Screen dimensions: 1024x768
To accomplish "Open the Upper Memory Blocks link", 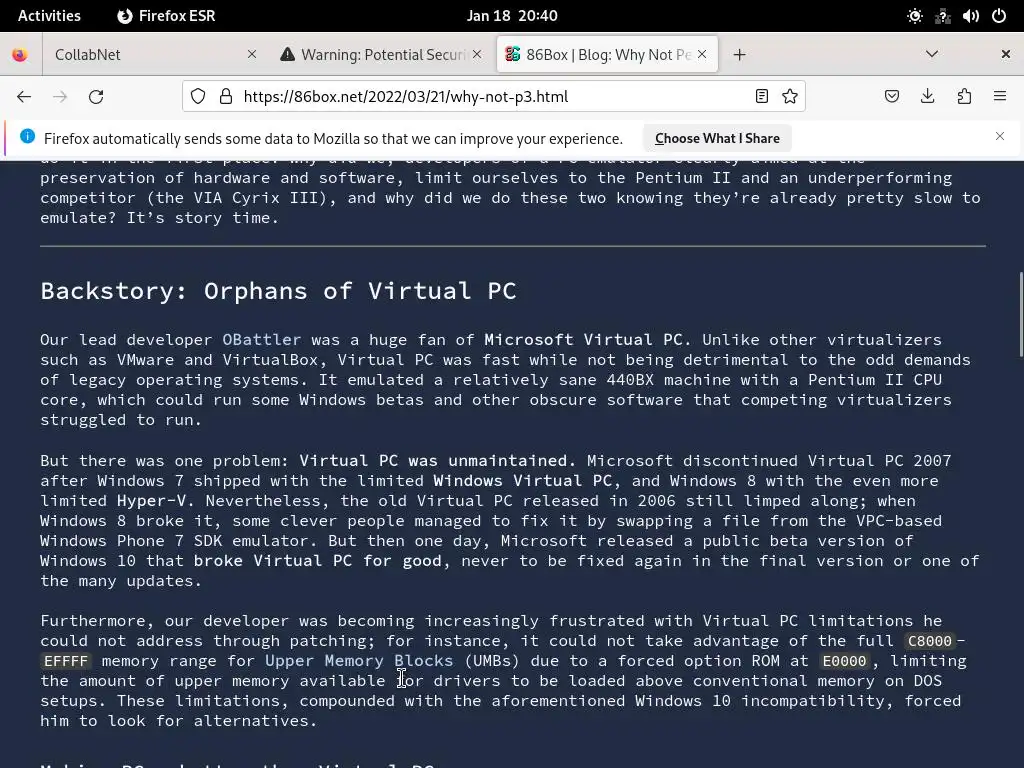I will [359, 661].
